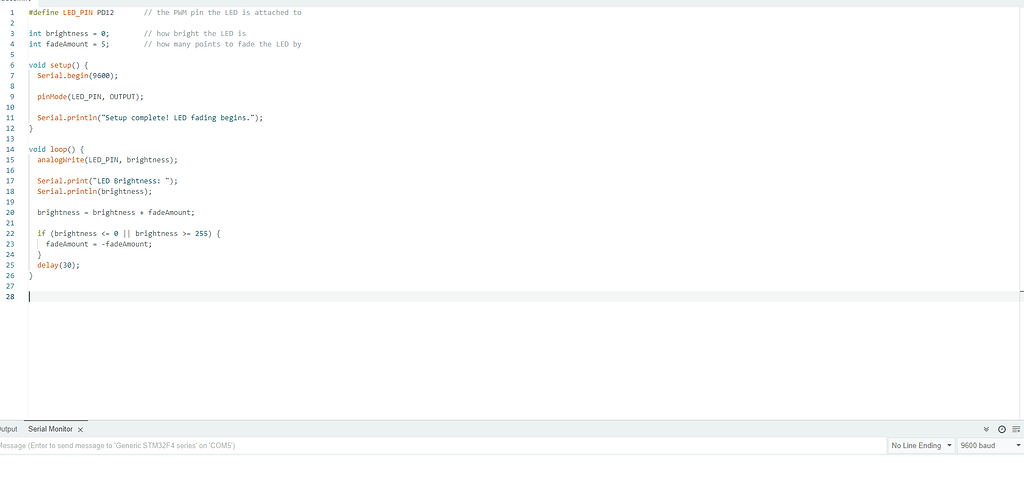
Task: Click line number 14 in the gutter
Action: (12, 149)
